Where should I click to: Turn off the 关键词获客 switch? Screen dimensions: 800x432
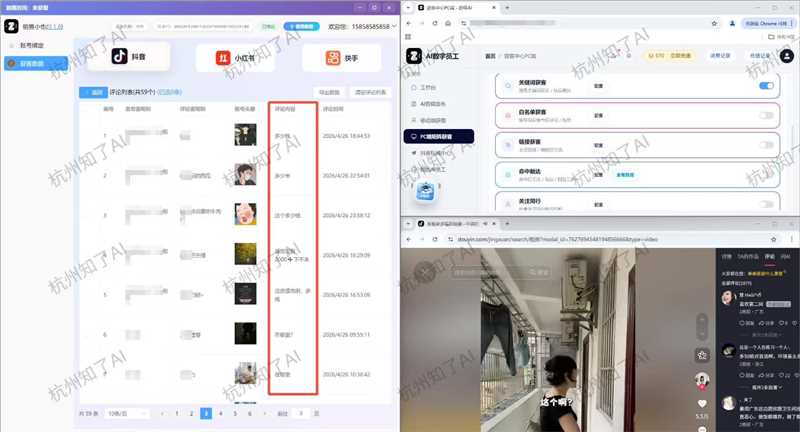click(766, 86)
